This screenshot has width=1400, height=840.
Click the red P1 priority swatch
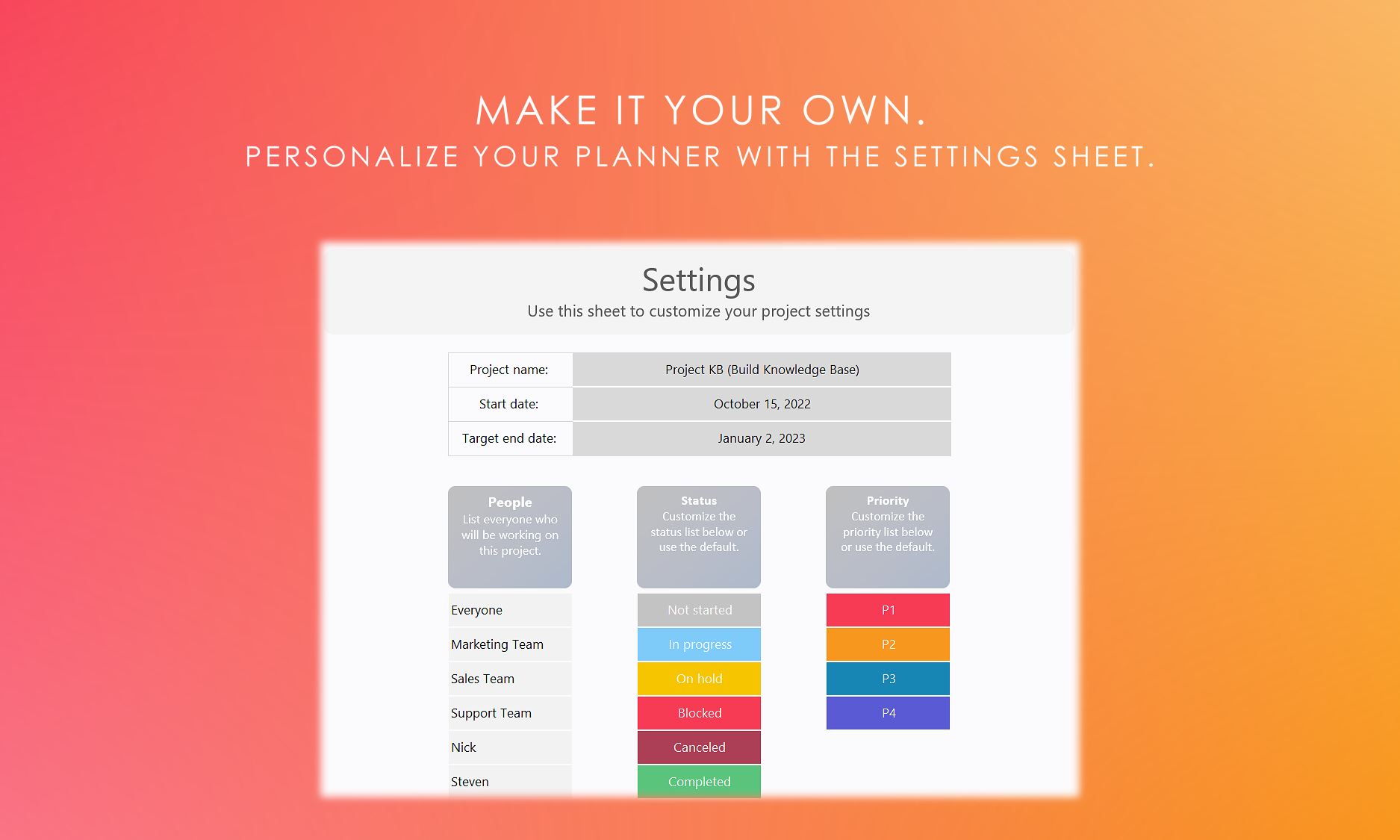888,610
